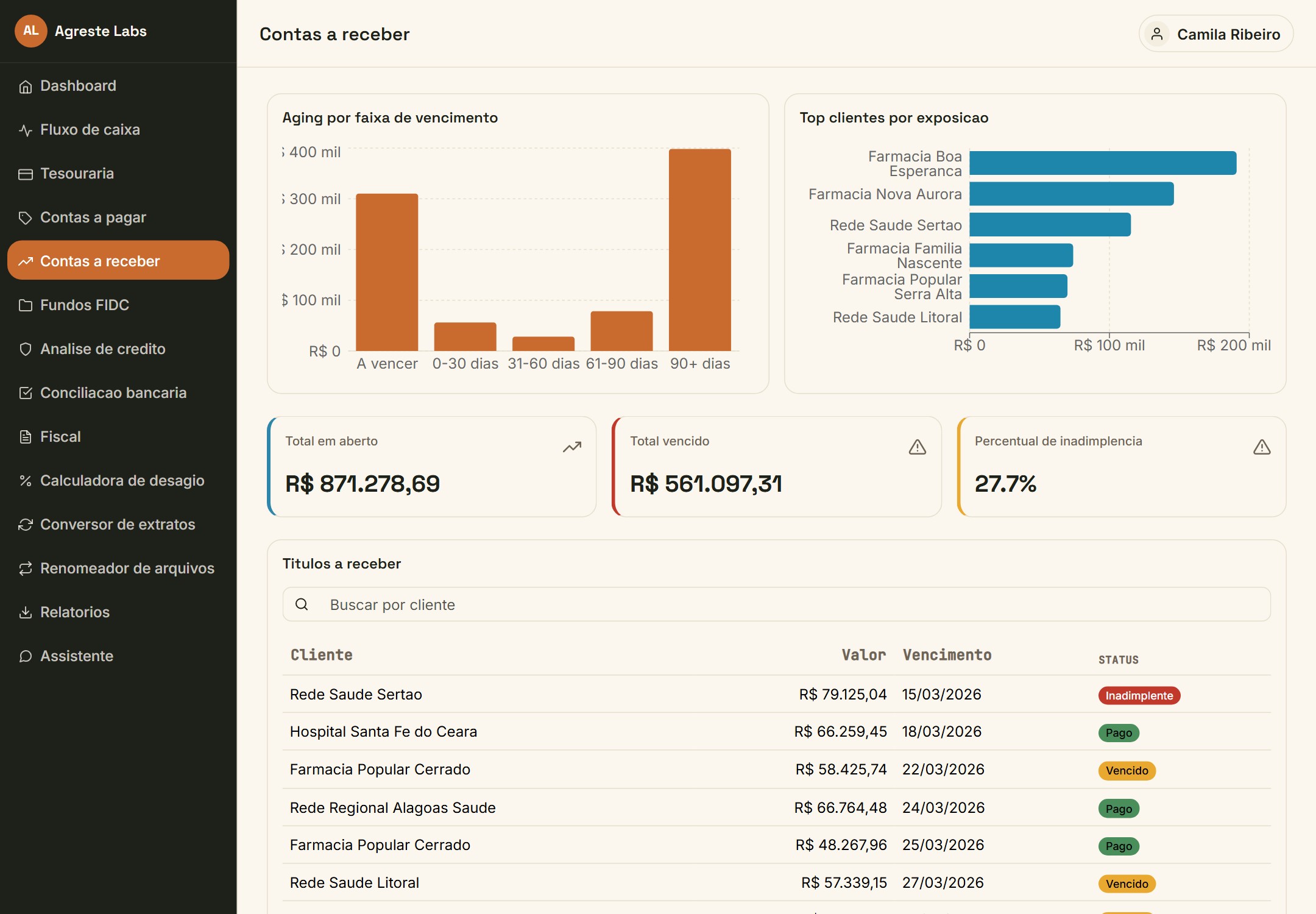Select the Contas a pagar tag icon
This screenshot has width=1316, height=914.
(25, 218)
